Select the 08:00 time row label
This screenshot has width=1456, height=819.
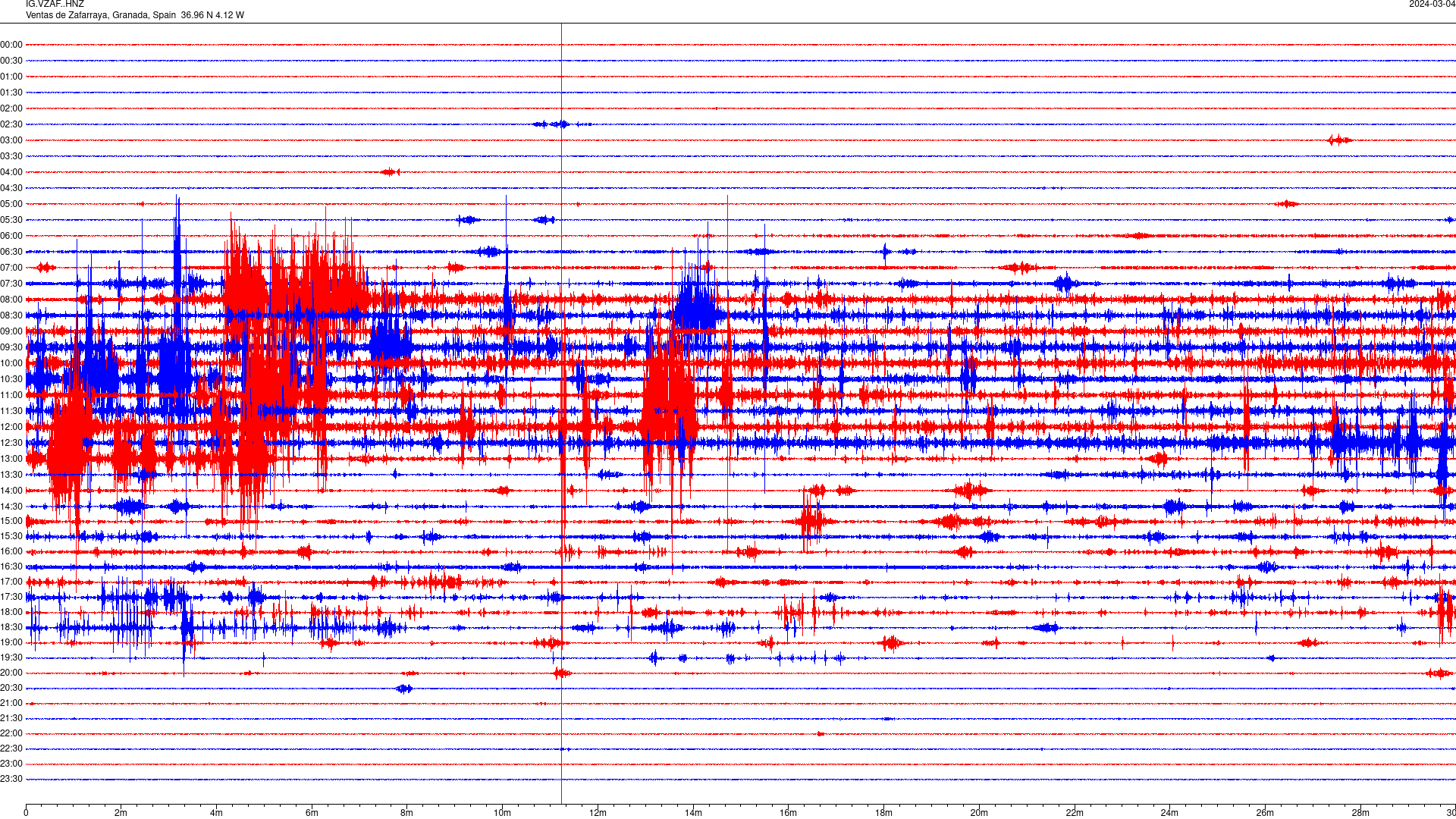click(11, 300)
